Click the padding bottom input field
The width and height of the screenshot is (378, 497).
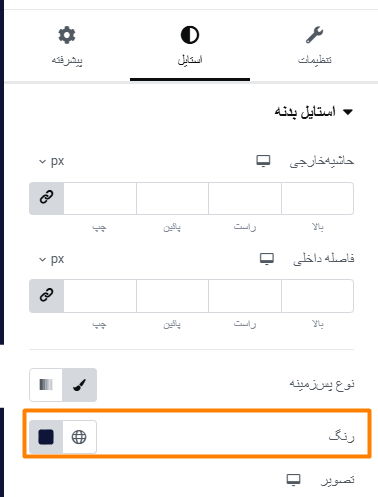pos(172,296)
